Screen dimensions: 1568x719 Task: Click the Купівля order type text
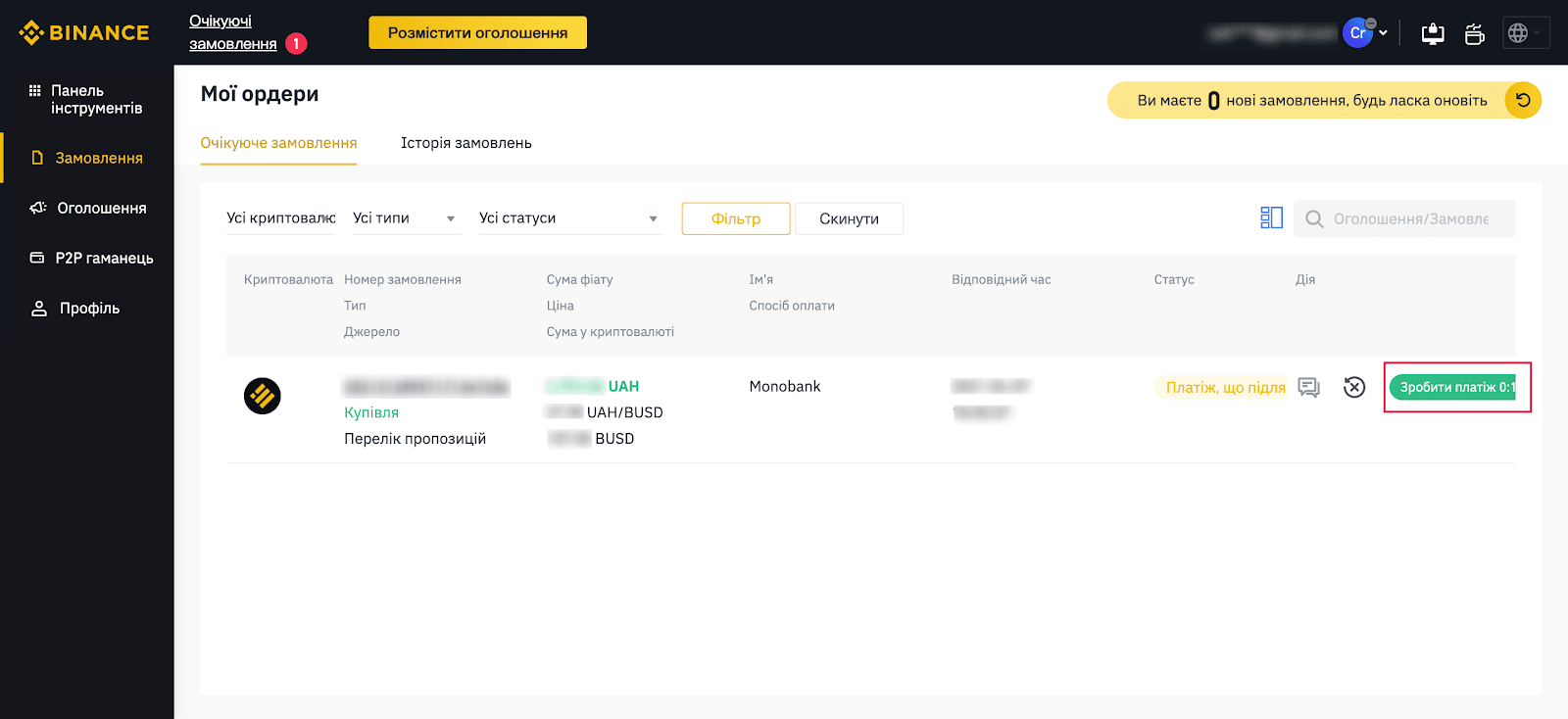click(371, 412)
